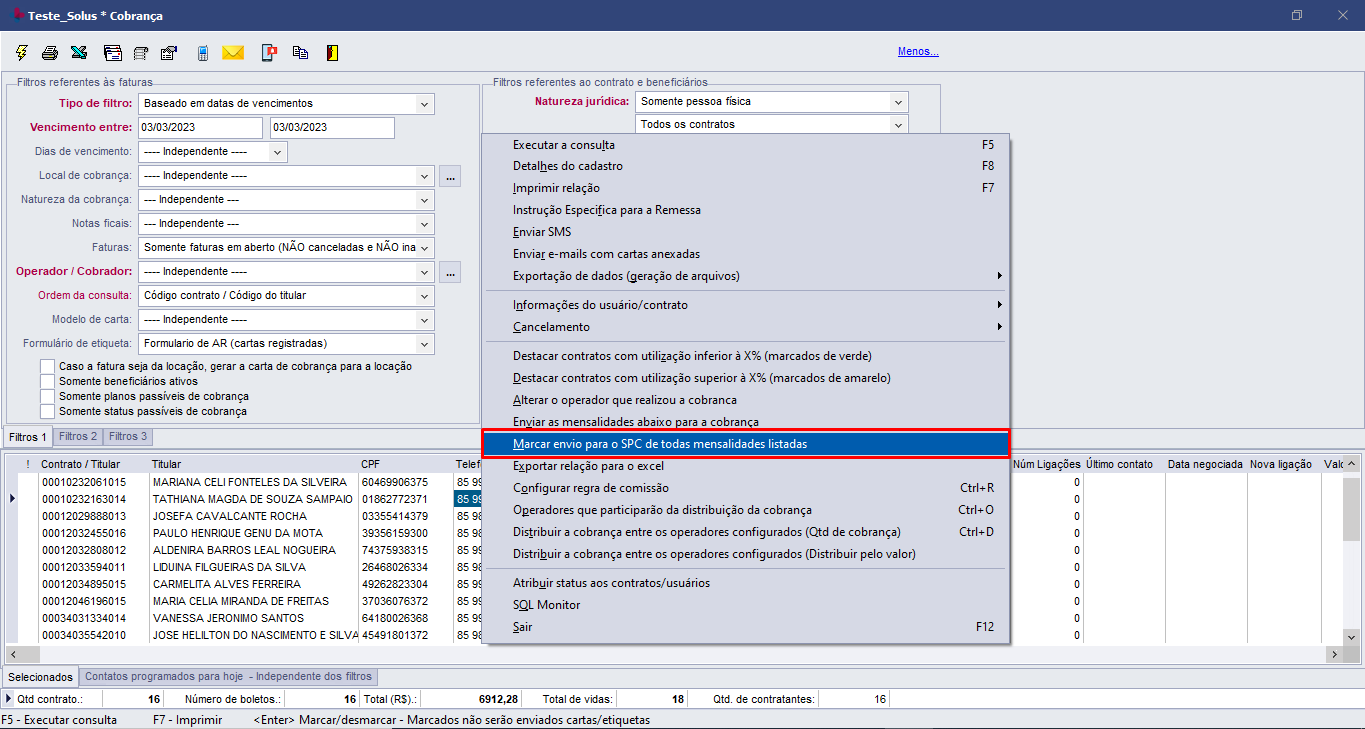The image size is (1365, 729).
Task: Open the 'Faturas' dropdown
Action: tap(425, 247)
